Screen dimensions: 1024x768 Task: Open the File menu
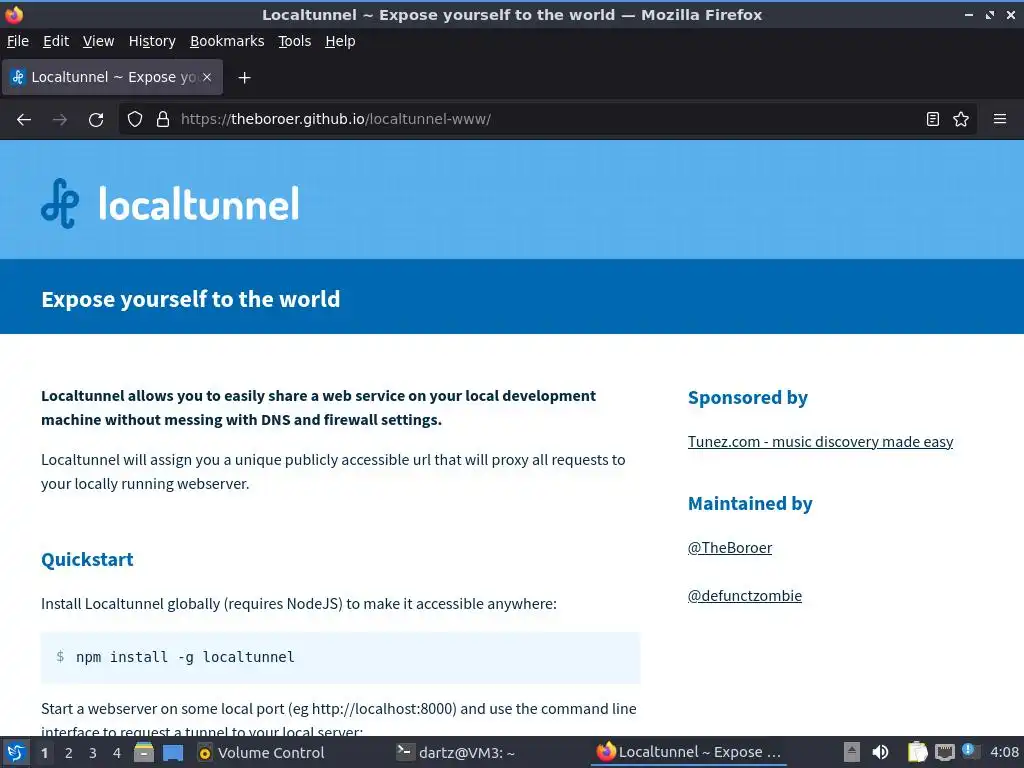18,41
